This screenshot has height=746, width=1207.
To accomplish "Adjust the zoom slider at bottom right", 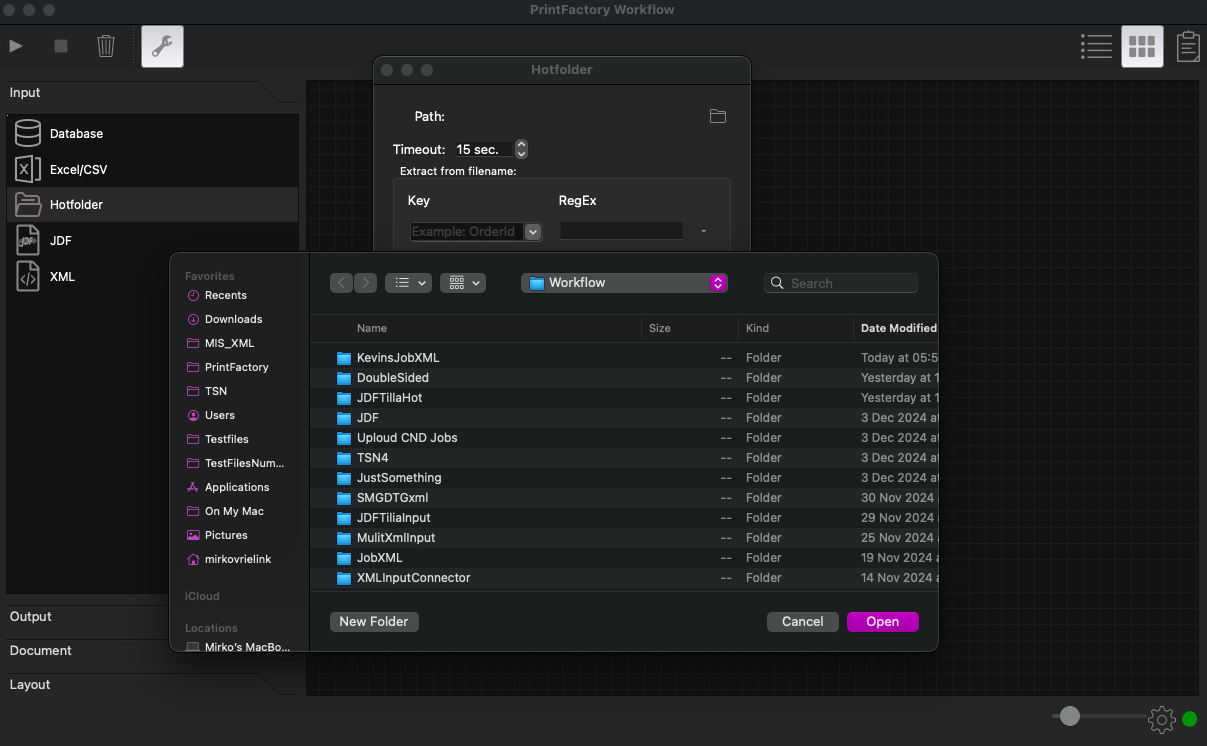I will point(1070,716).
